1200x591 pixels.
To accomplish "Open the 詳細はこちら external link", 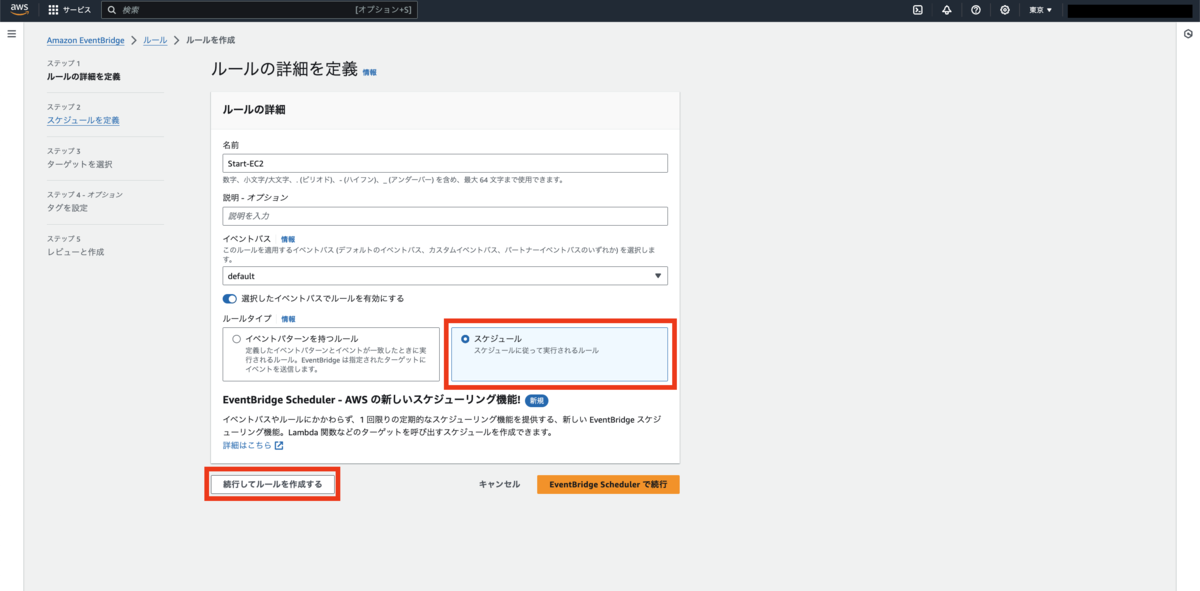I will pos(253,445).
